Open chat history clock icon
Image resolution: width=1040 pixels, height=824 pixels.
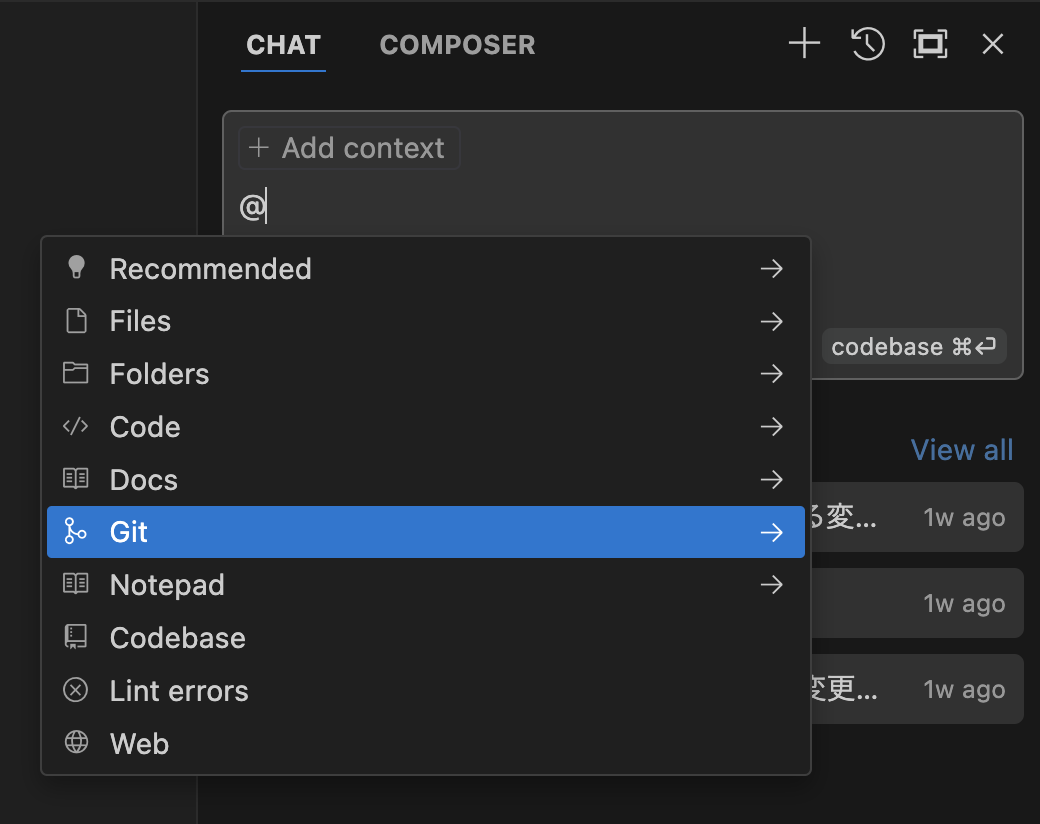point(867,44)
